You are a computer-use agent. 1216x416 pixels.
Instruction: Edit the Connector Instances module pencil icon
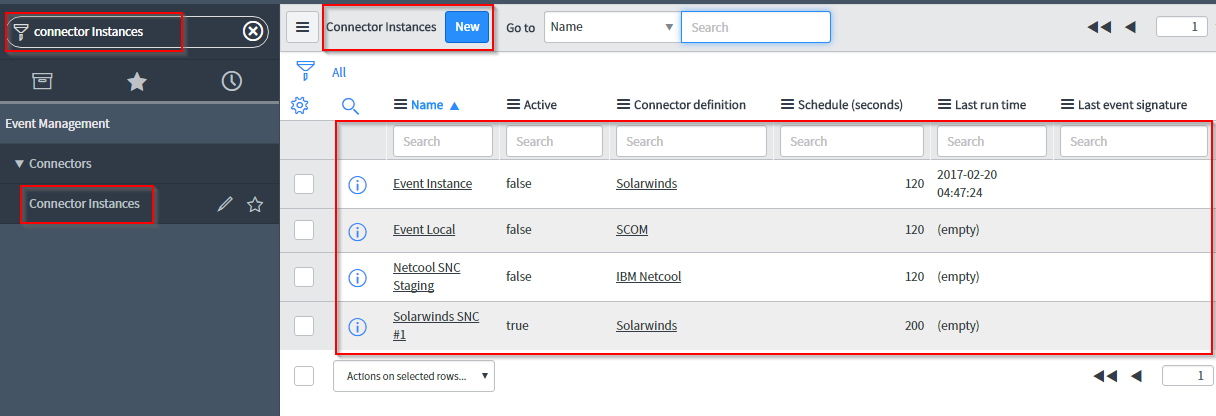tap(225, 204)
